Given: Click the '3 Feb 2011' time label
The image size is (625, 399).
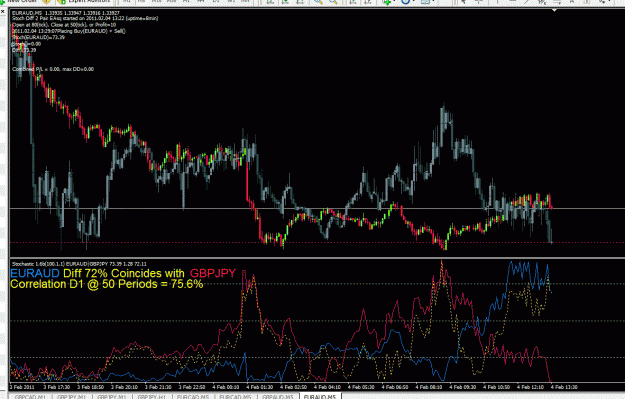Looking at the screenshot, I should (22, 387).
